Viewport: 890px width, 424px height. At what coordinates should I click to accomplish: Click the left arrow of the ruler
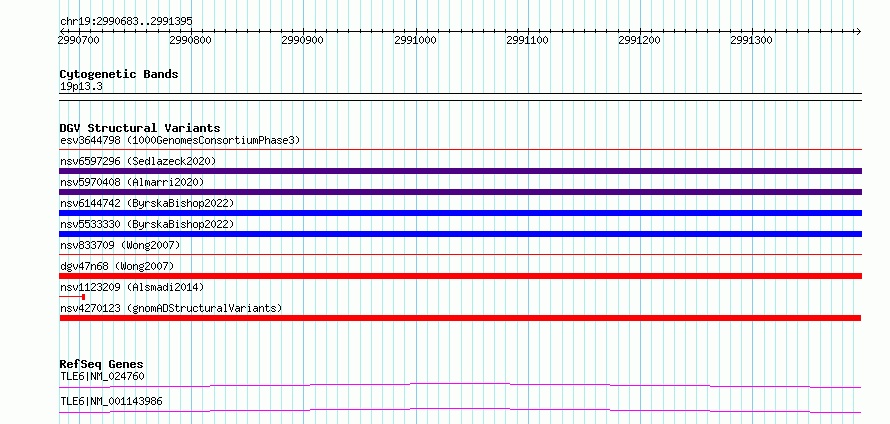[62, 31]
